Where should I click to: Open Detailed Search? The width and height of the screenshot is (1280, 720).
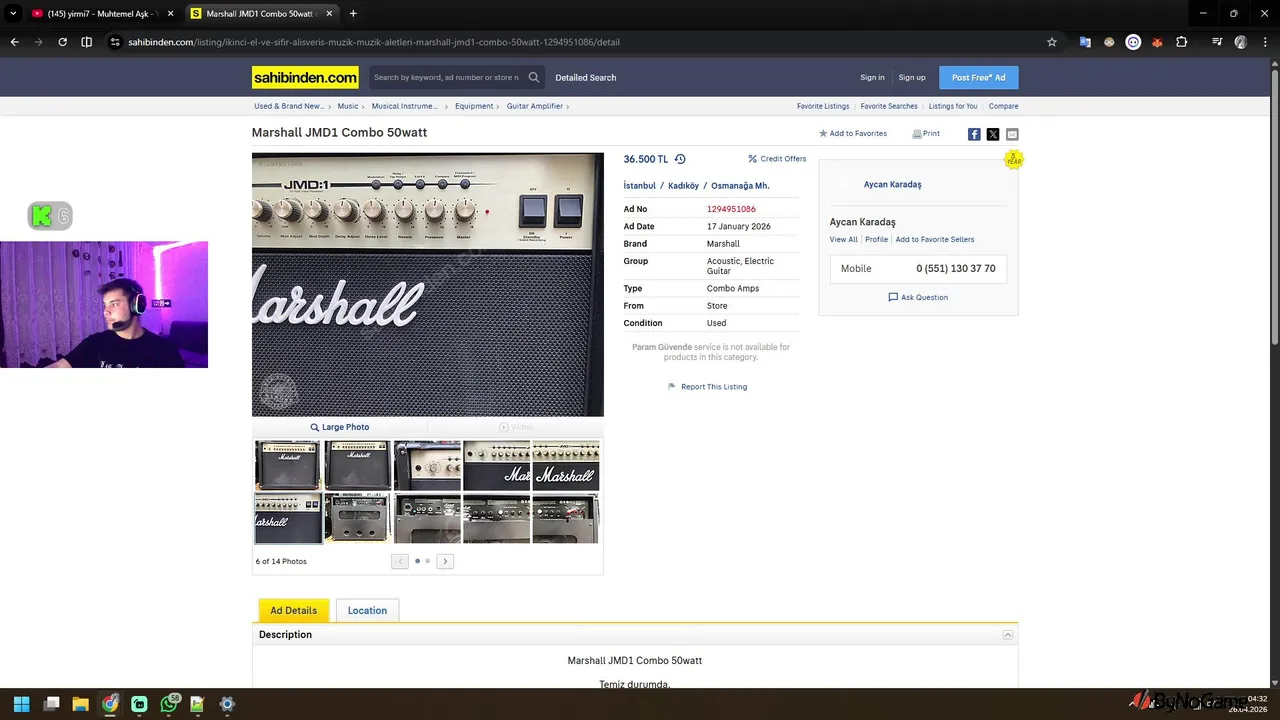586,77
